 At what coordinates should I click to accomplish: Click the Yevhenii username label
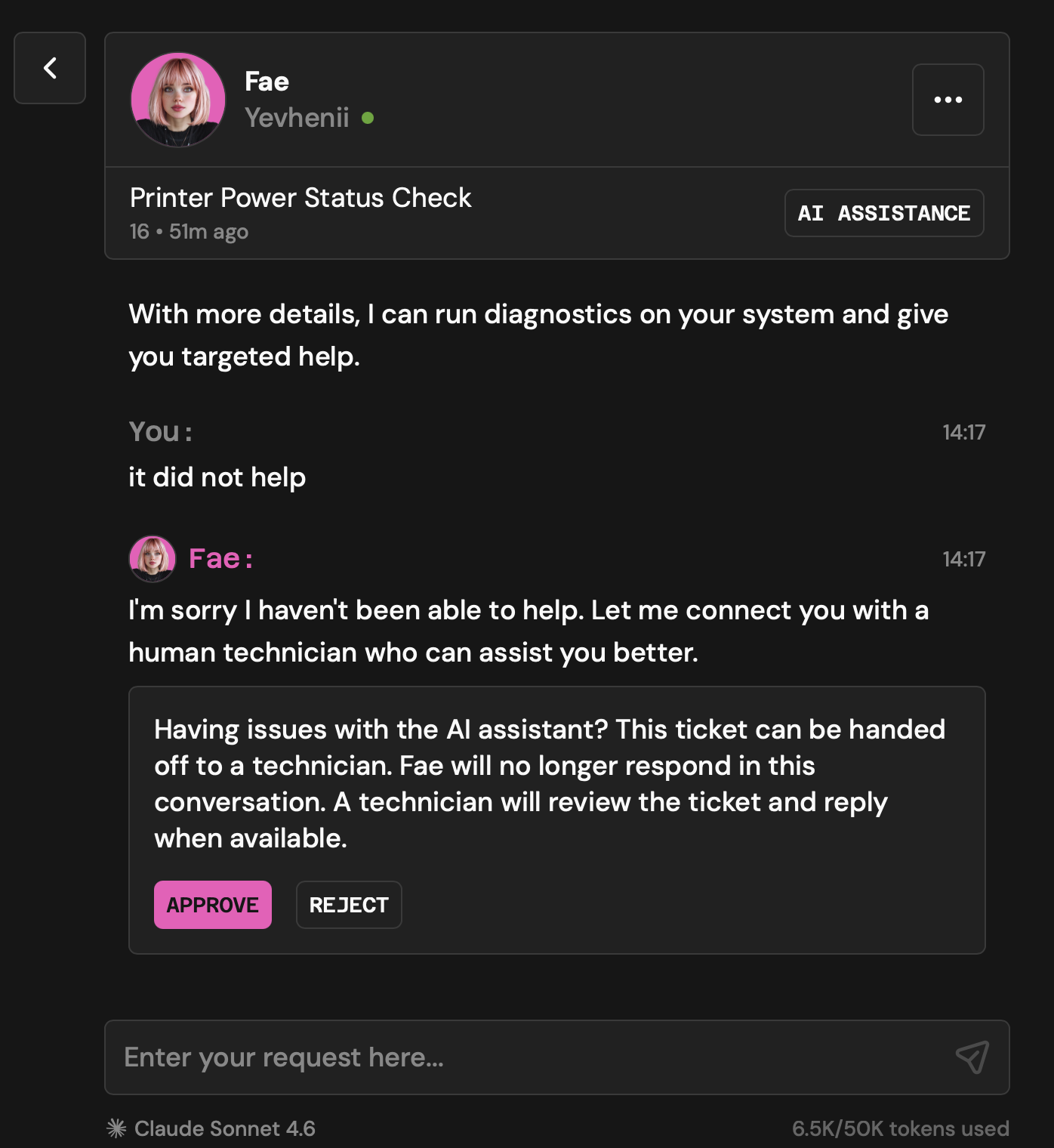[297, 118]
